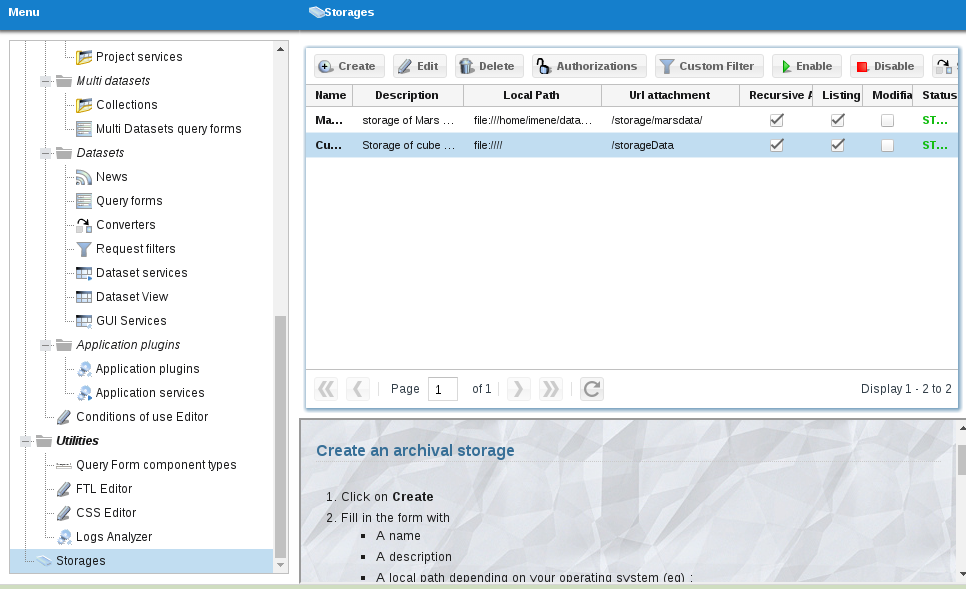Click the refresh icon in the paging bar
966x589 pixels.
(592, 389)
